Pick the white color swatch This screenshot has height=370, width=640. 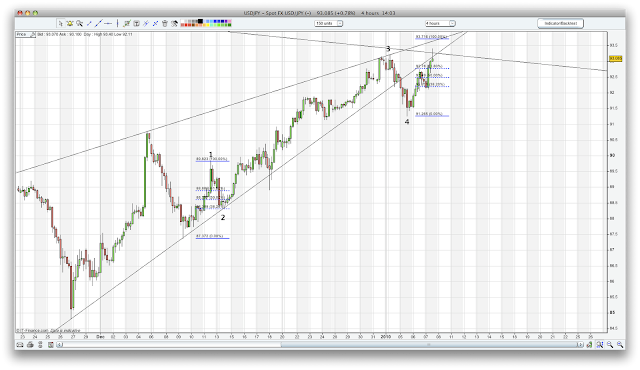[x=182, y=21]
